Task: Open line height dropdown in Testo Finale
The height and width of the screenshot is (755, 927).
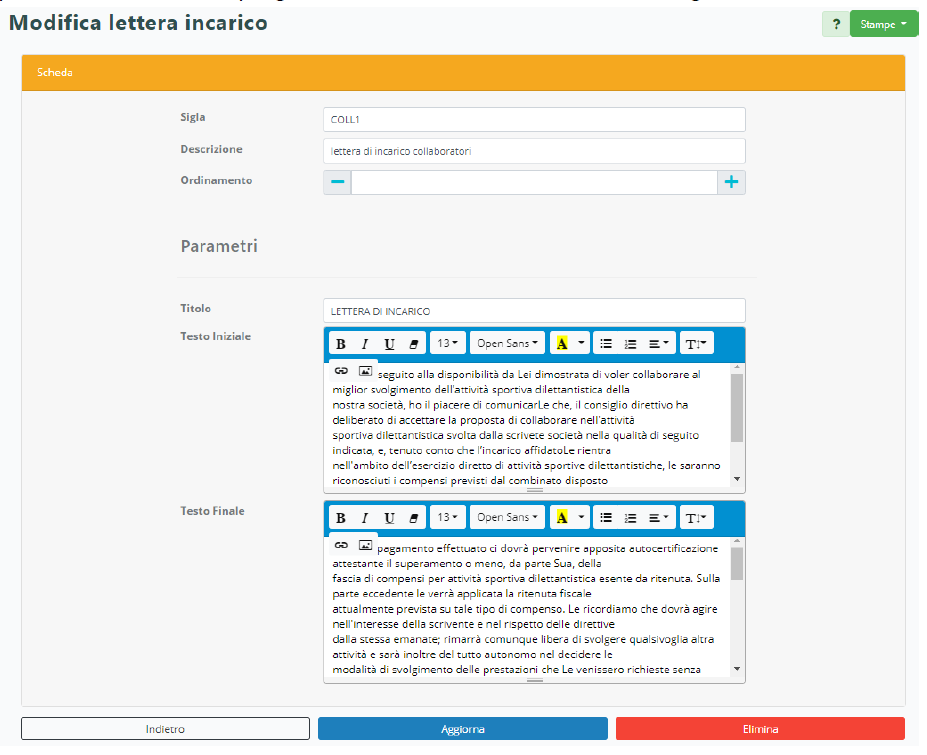Action: point(697,518)
